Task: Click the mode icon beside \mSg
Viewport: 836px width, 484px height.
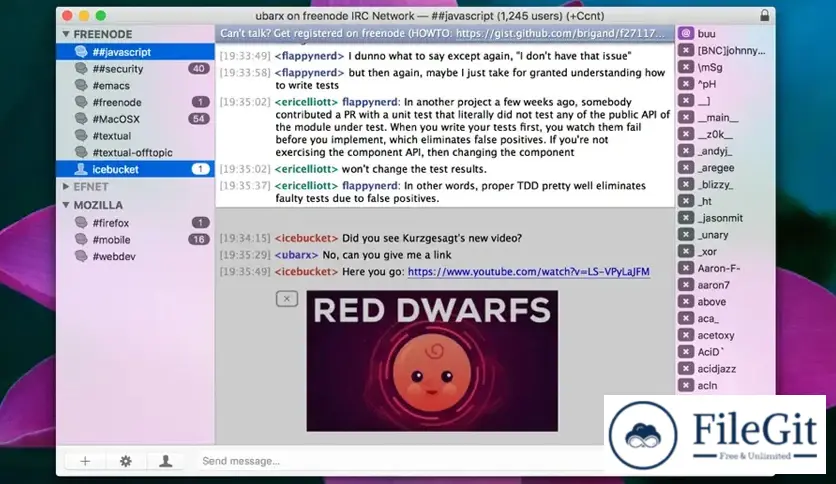Action: point(686,67)
